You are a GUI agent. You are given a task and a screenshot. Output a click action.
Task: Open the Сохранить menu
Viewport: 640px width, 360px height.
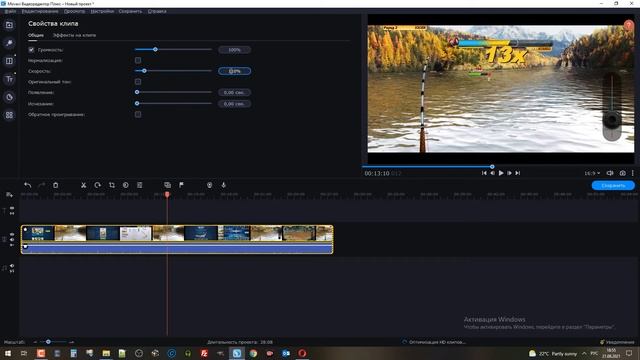[130, 11]
